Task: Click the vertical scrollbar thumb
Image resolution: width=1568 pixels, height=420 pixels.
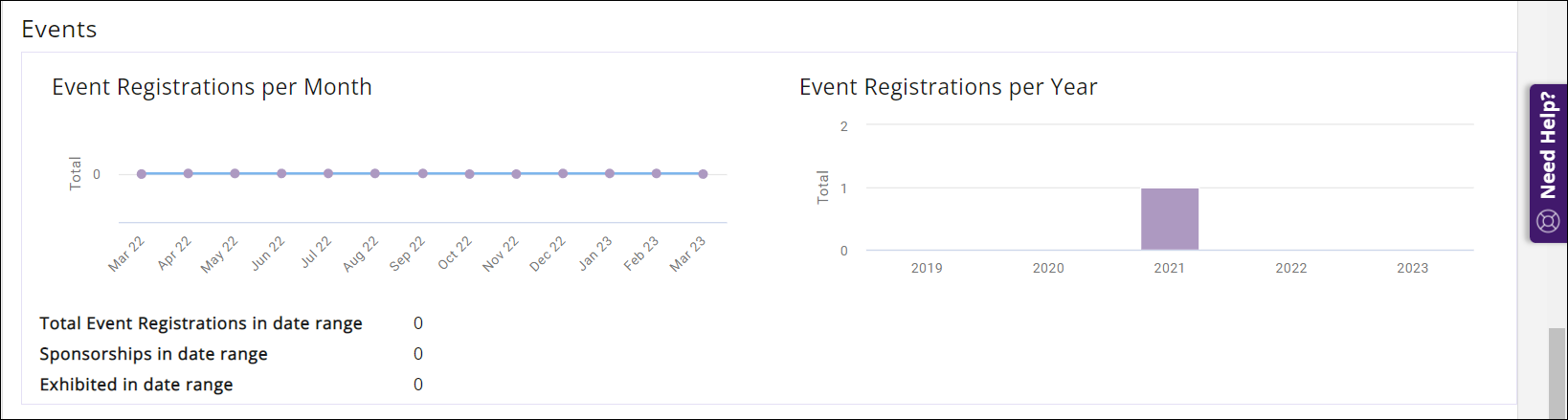Action: [x=1557, y=373]
